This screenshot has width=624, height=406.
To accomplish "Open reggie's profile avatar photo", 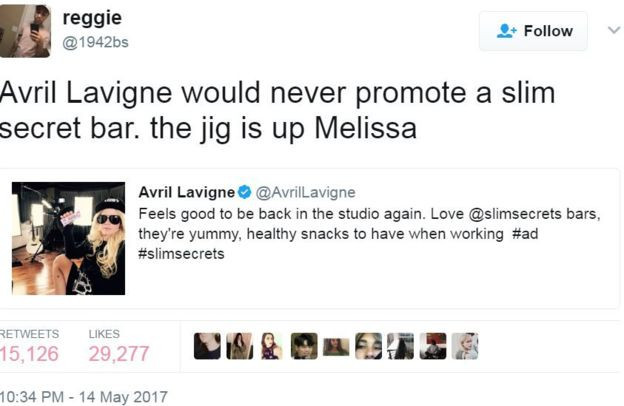I will point(25,31).
